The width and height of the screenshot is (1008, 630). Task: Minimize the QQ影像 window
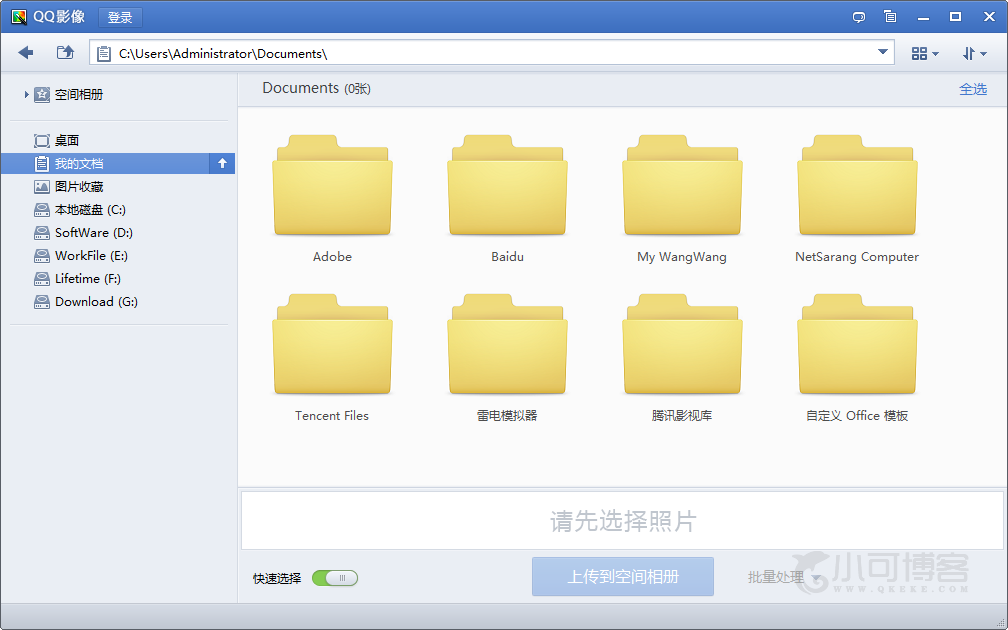[924, 17]
